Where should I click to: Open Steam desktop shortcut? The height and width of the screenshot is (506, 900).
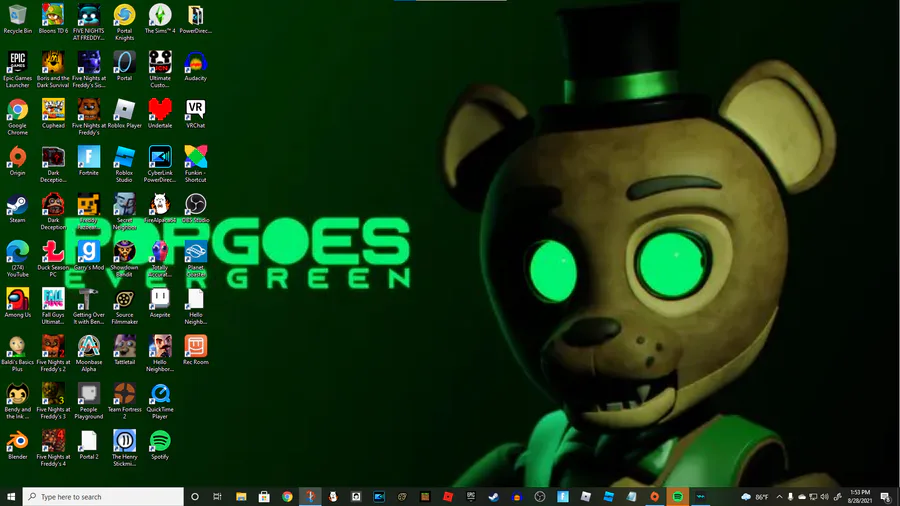[18, 208]
